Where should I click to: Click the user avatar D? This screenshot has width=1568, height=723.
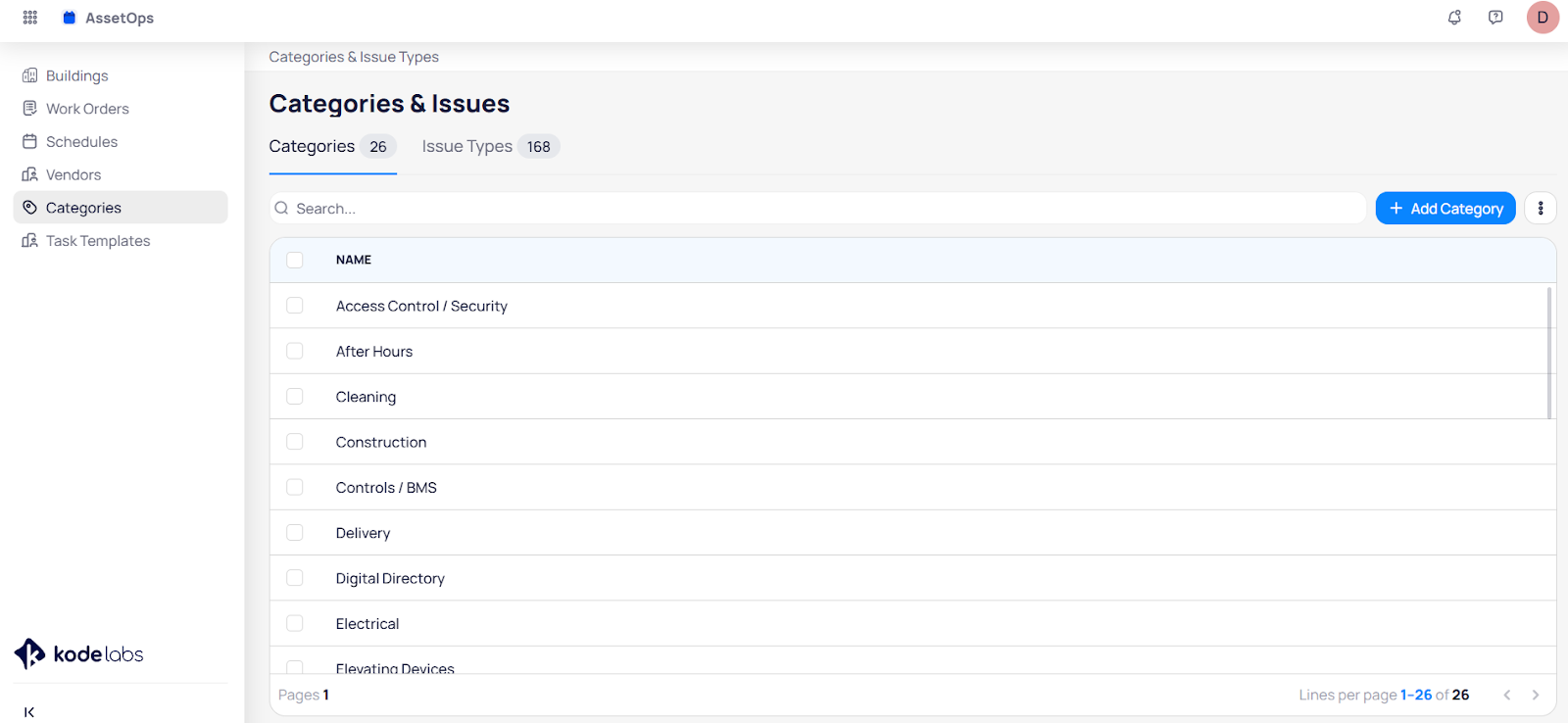point(1543,18)
